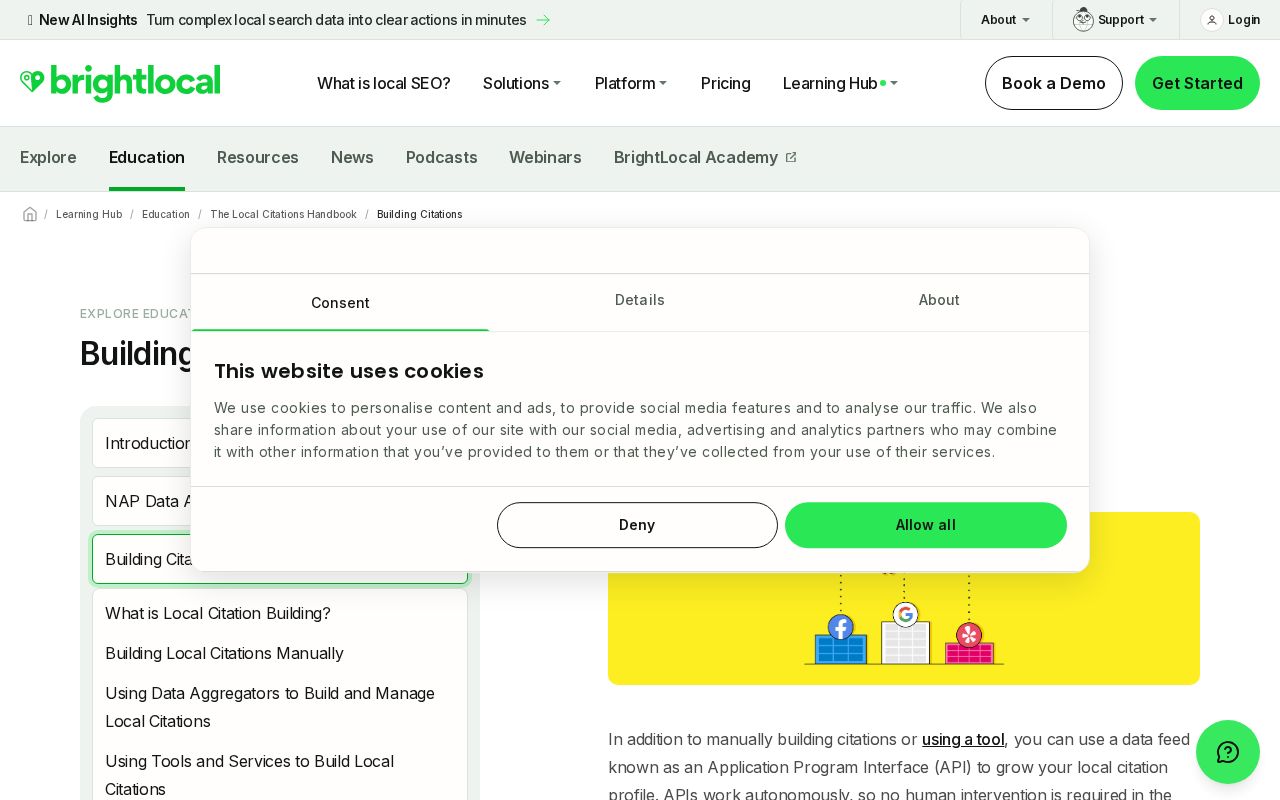Click Learning Hub breadcrumb link

(89, 214)
